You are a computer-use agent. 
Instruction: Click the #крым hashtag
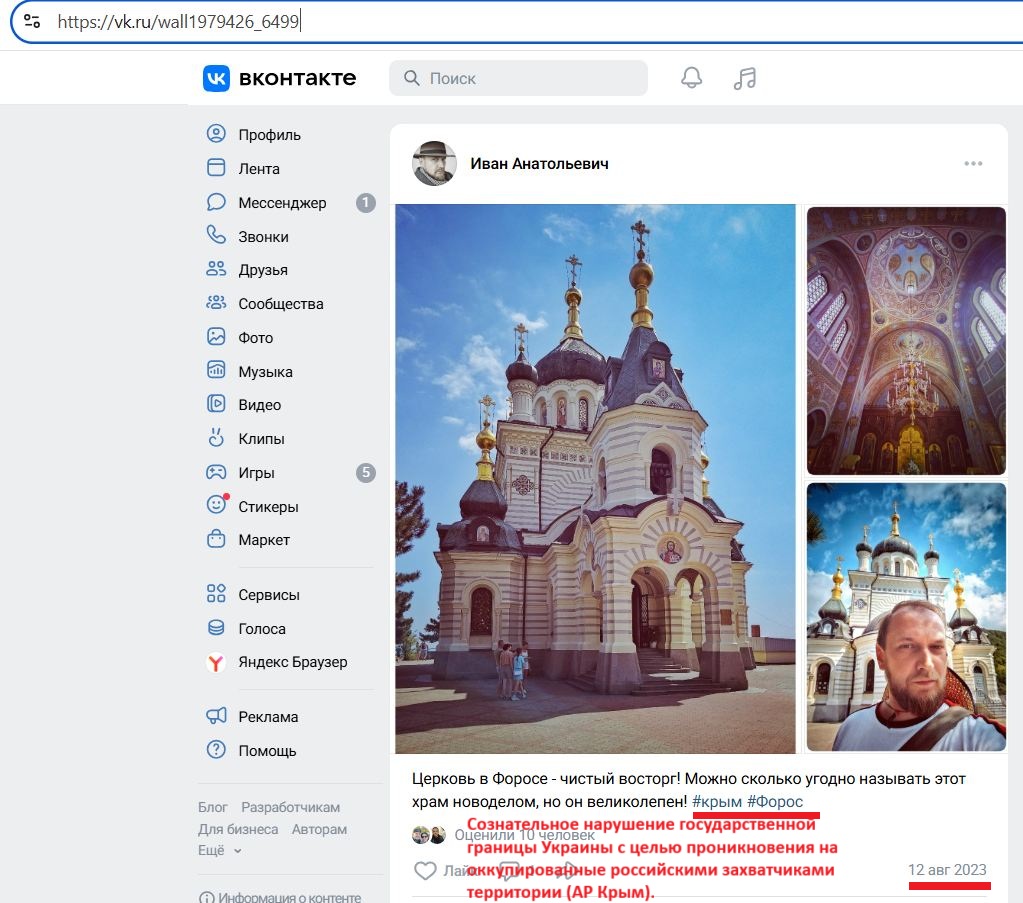click(x=717, y=801)
